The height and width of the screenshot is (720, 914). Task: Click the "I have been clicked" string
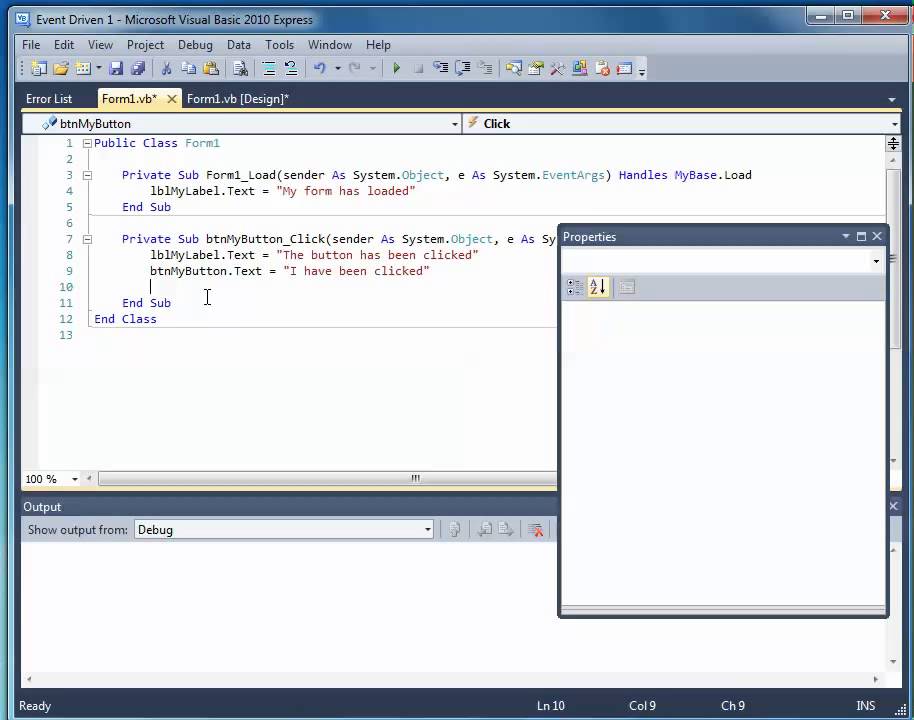(356, 271)
